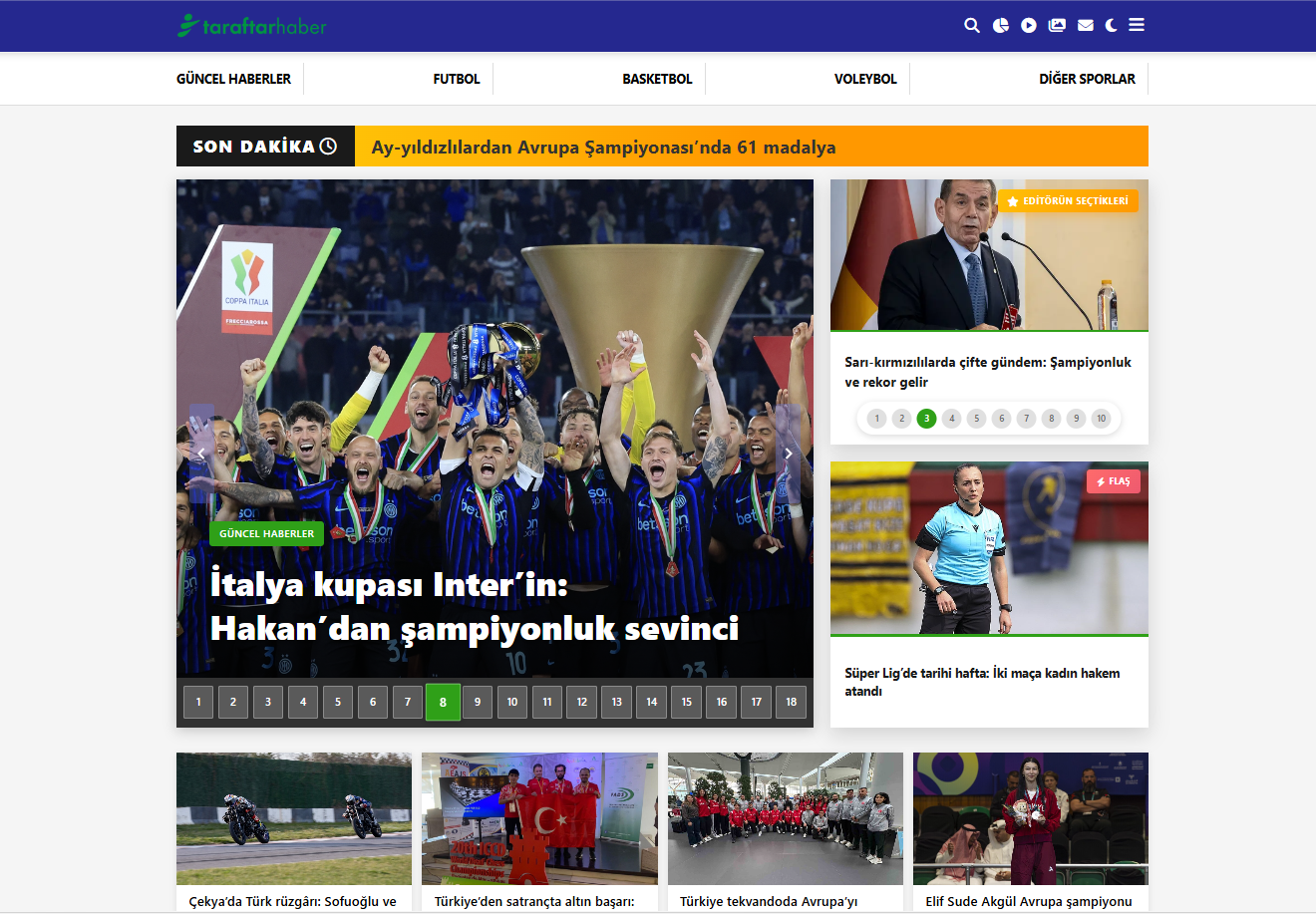Viewport: 1316px width, 915px height.
Task: Show previous slide with the left arrow
Action: 201,454
